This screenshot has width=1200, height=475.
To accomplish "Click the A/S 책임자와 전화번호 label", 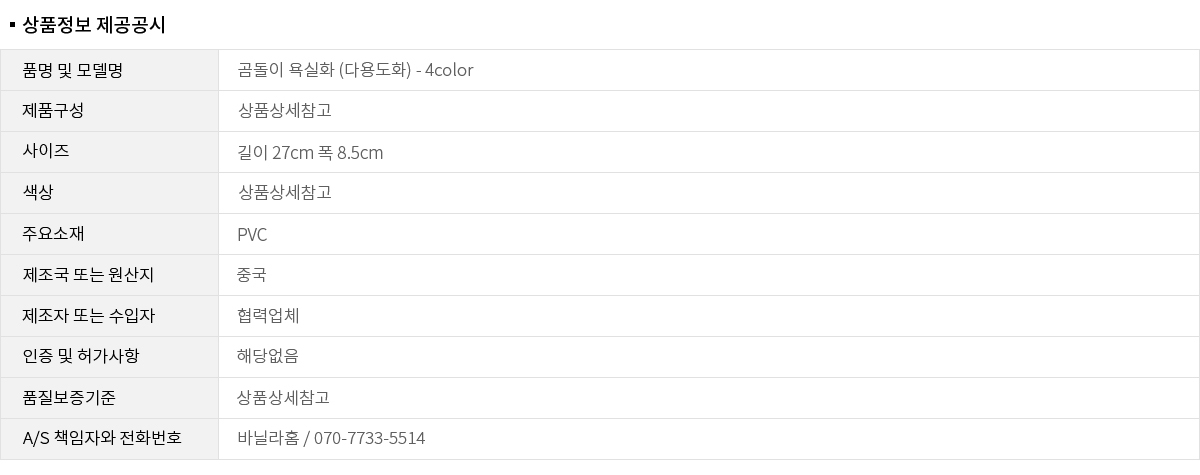I will point(102,439).
